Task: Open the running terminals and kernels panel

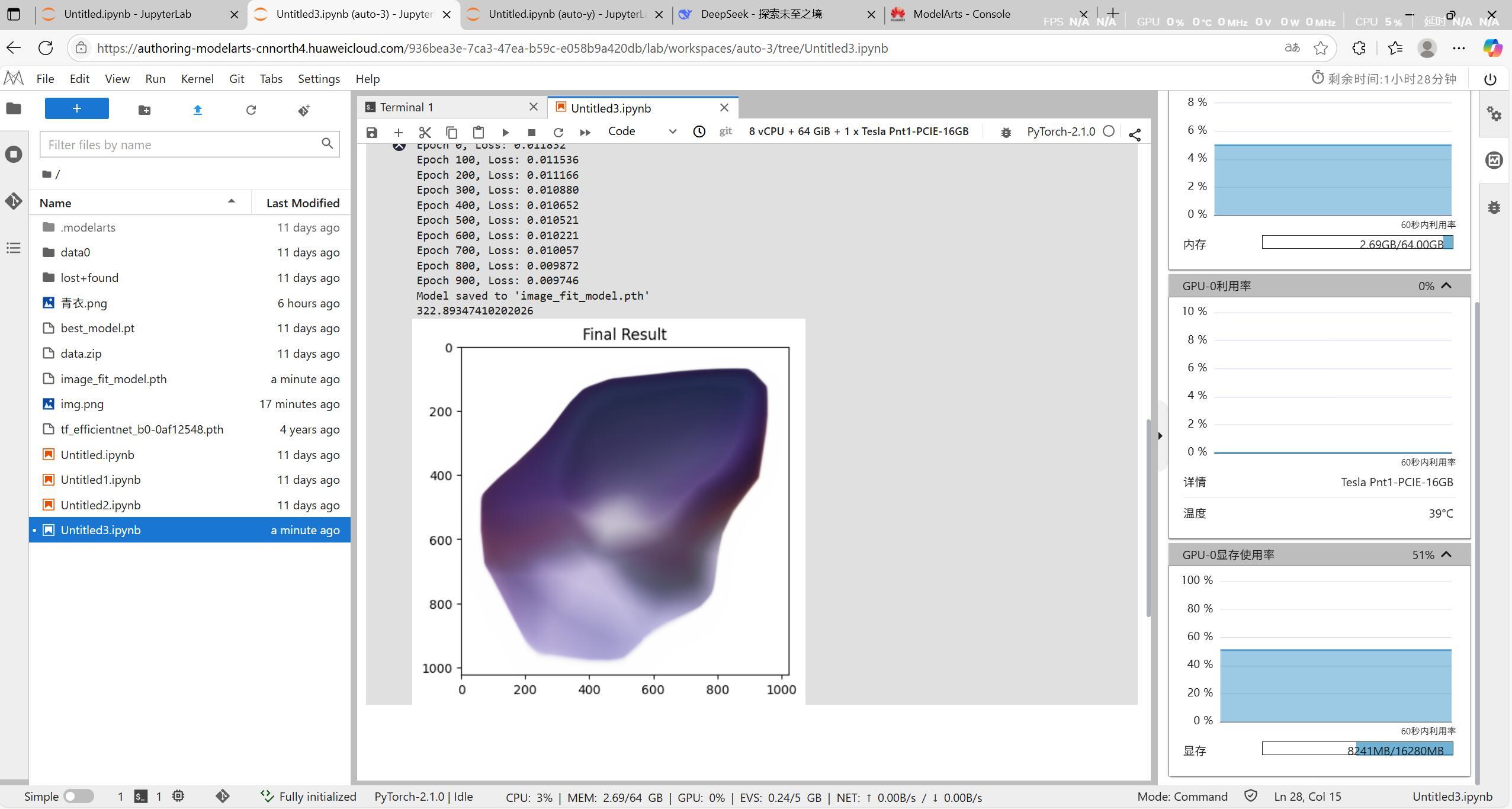Action: (14, 155)
